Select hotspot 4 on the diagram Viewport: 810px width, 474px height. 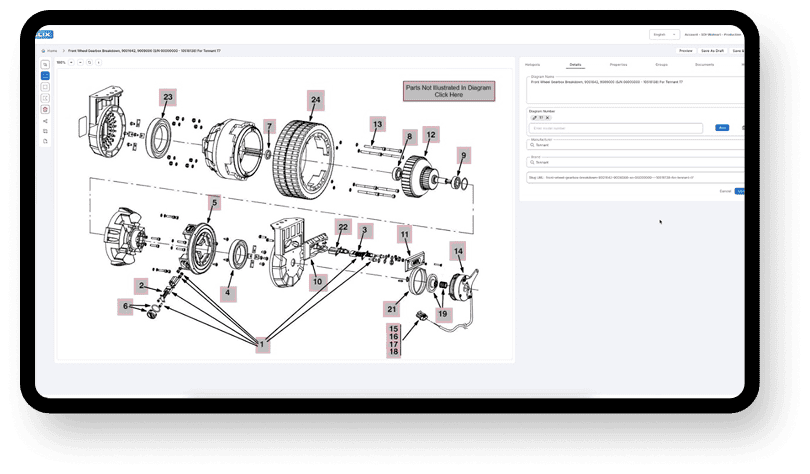click(228, 293)
